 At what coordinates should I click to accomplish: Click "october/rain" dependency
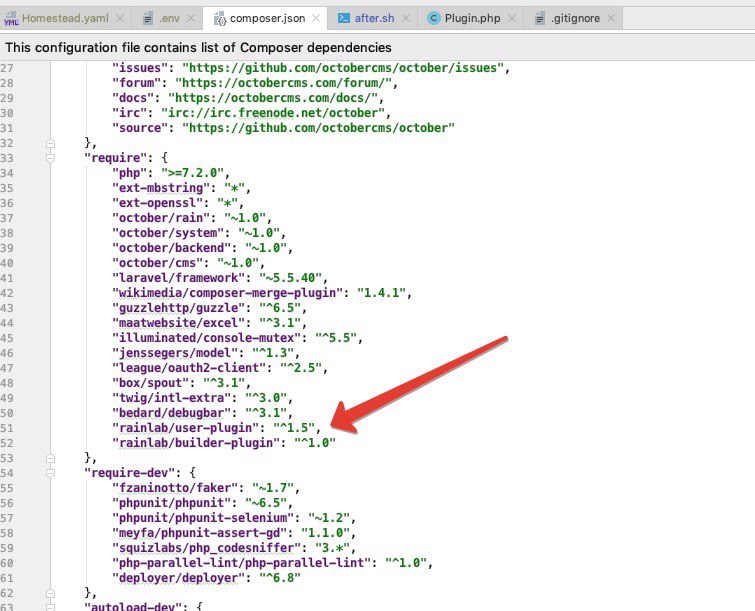[161, 218]
